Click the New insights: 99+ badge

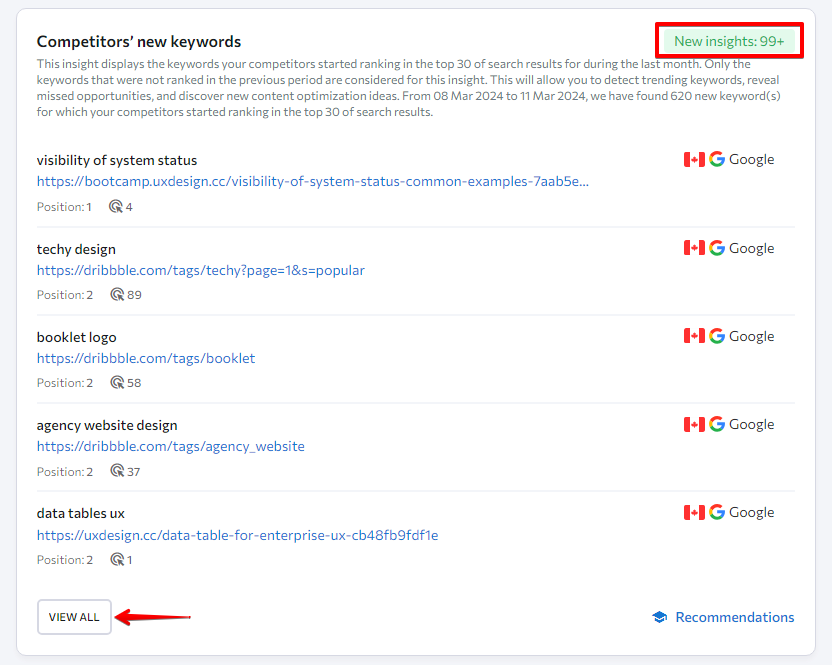click(729, 41)
